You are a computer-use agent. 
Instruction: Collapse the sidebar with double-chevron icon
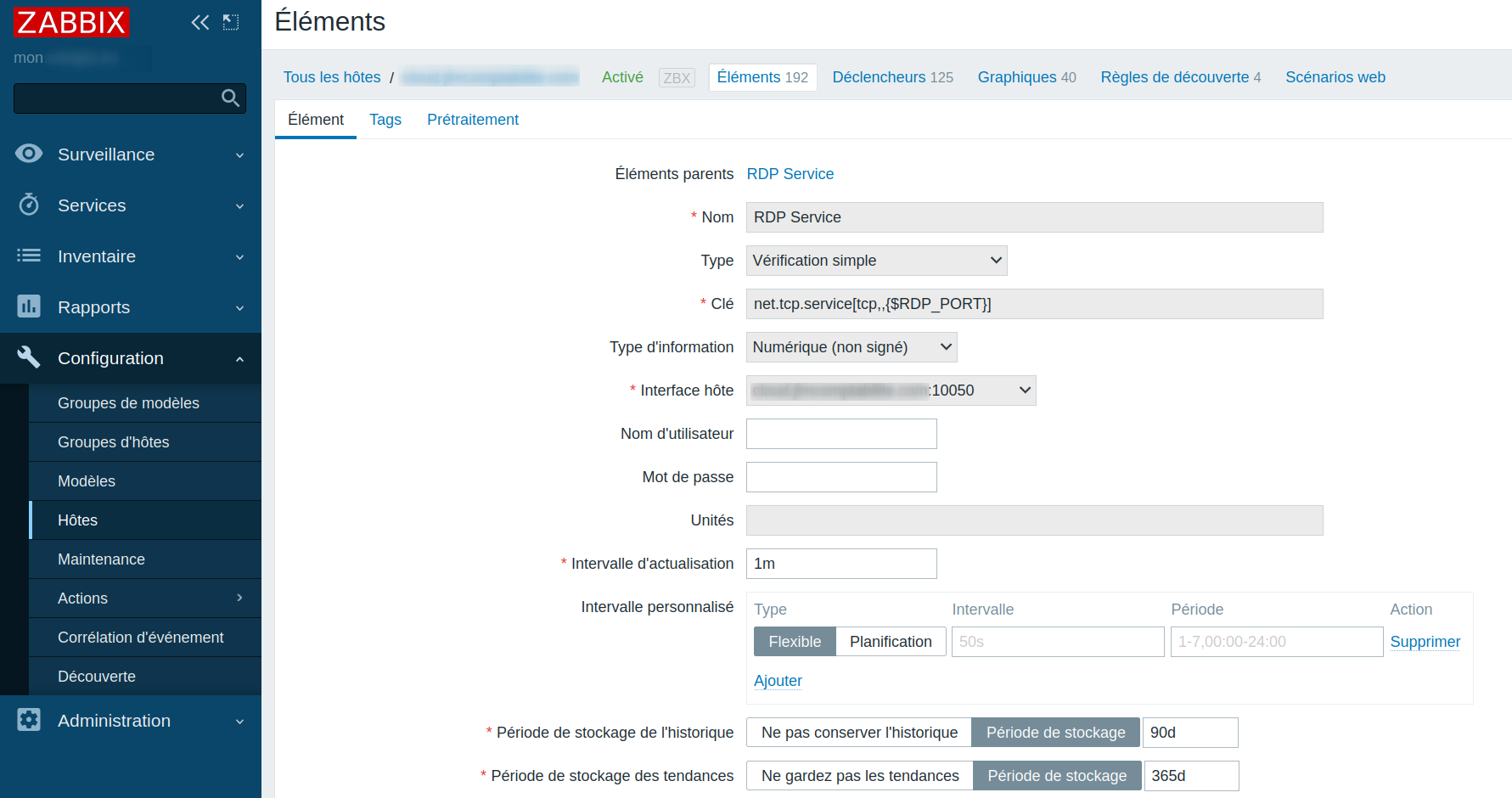pyautogui.click(x=200, y=23)
